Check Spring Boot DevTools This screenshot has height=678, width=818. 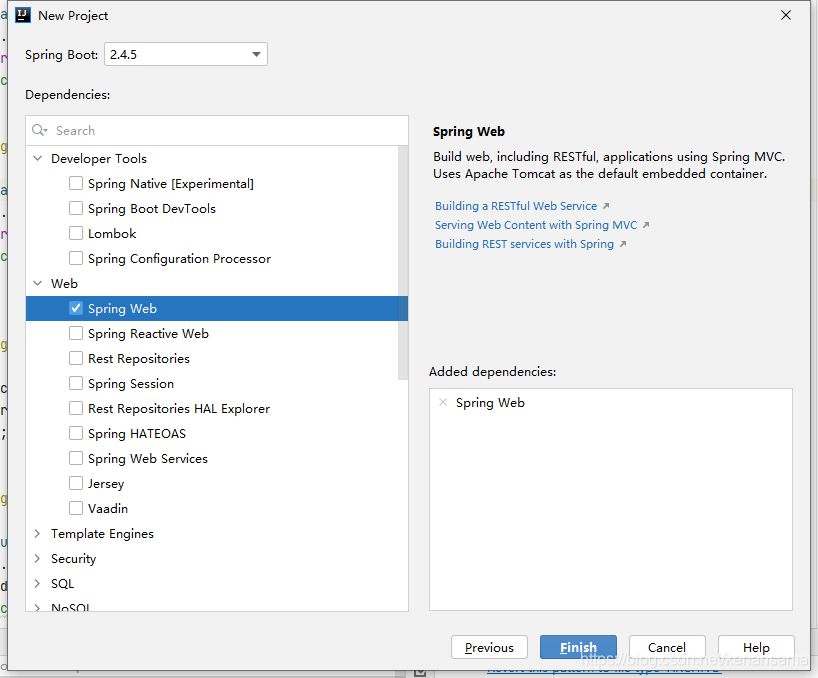(x=76, y=208)
